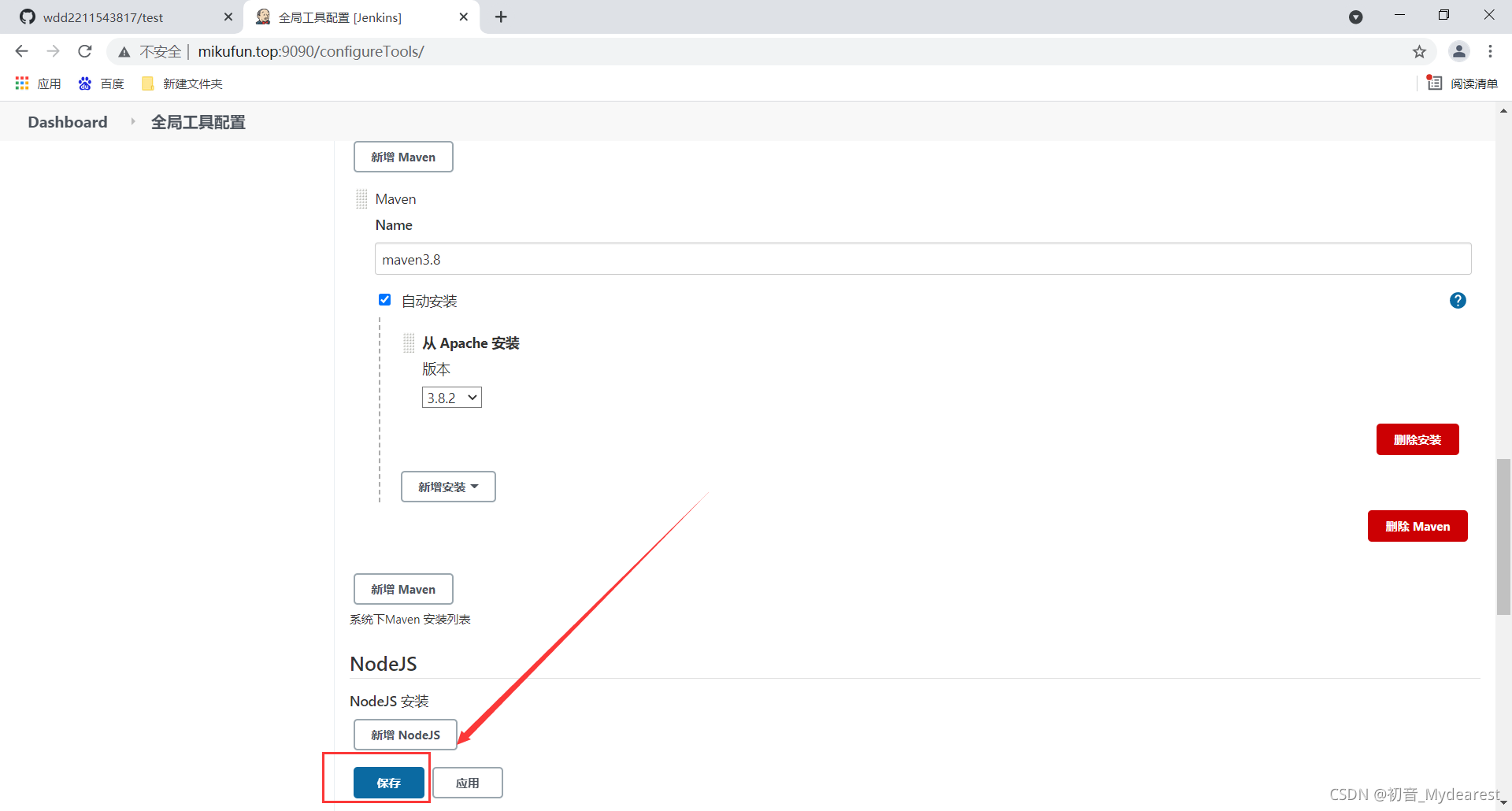
Task: Open the 新建文件夹 bookmark folder
Action: 182,83
